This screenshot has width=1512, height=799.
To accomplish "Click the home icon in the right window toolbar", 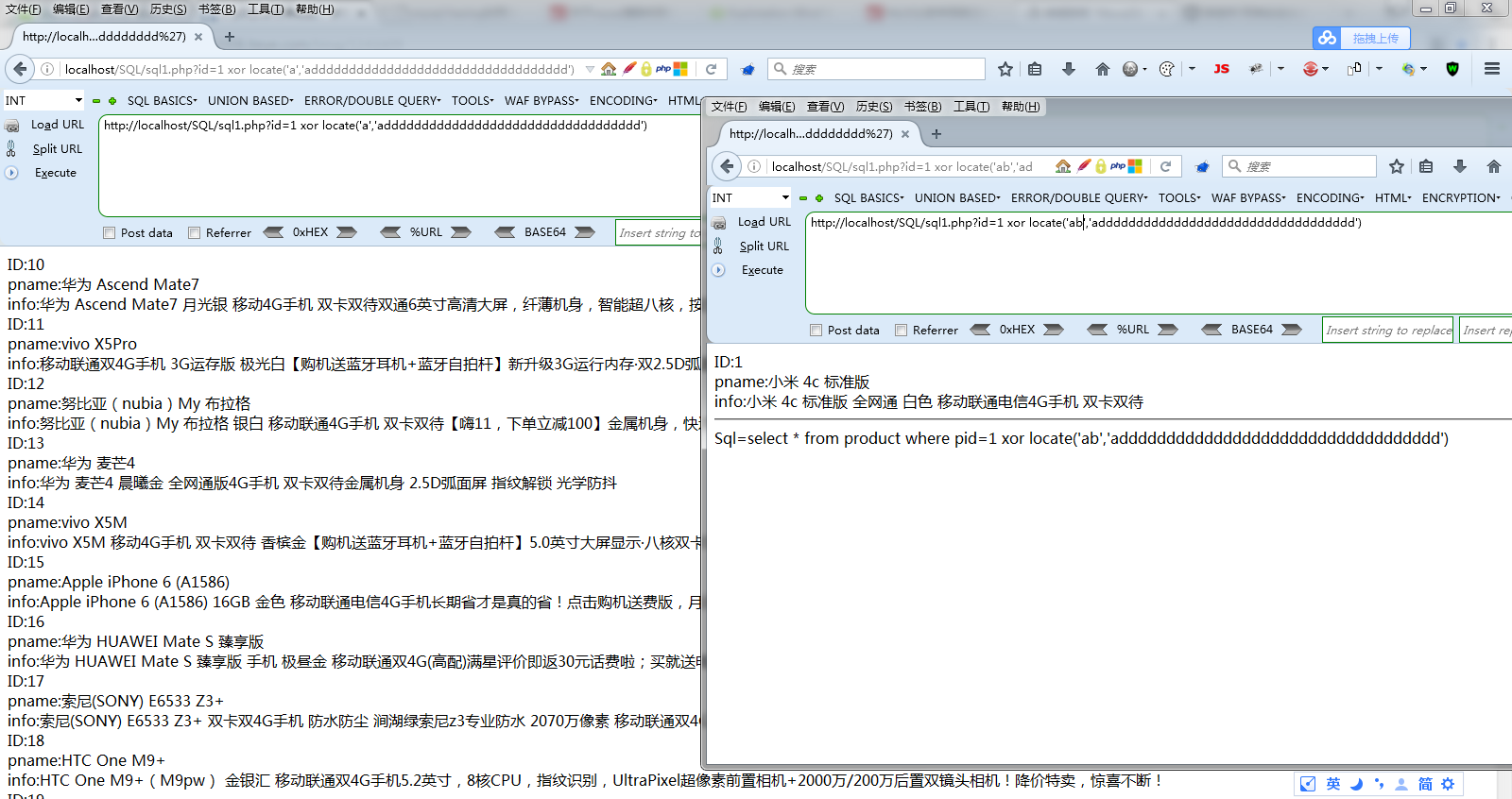I will click(1494, 166).
